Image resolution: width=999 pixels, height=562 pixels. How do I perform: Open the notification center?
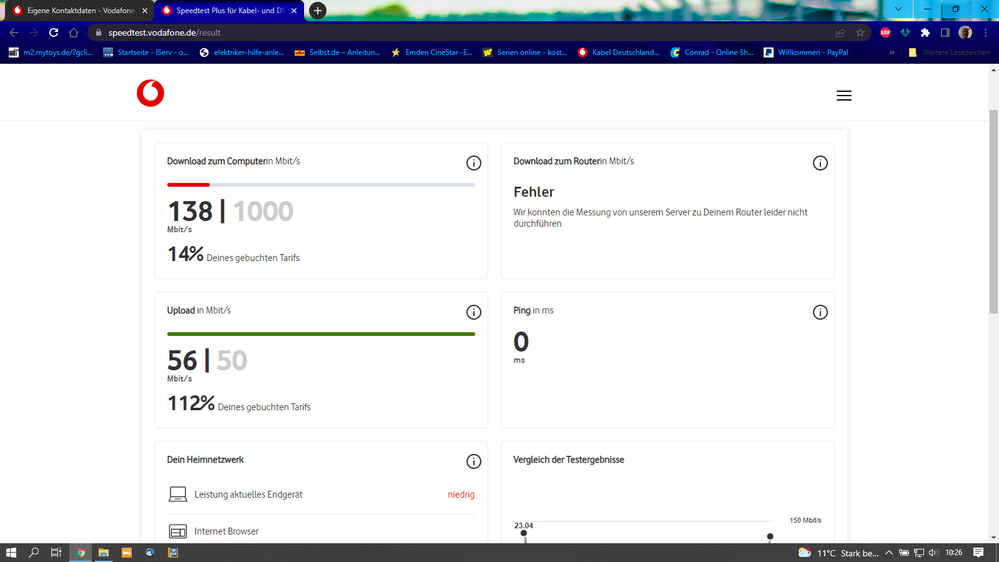(979, 552)
